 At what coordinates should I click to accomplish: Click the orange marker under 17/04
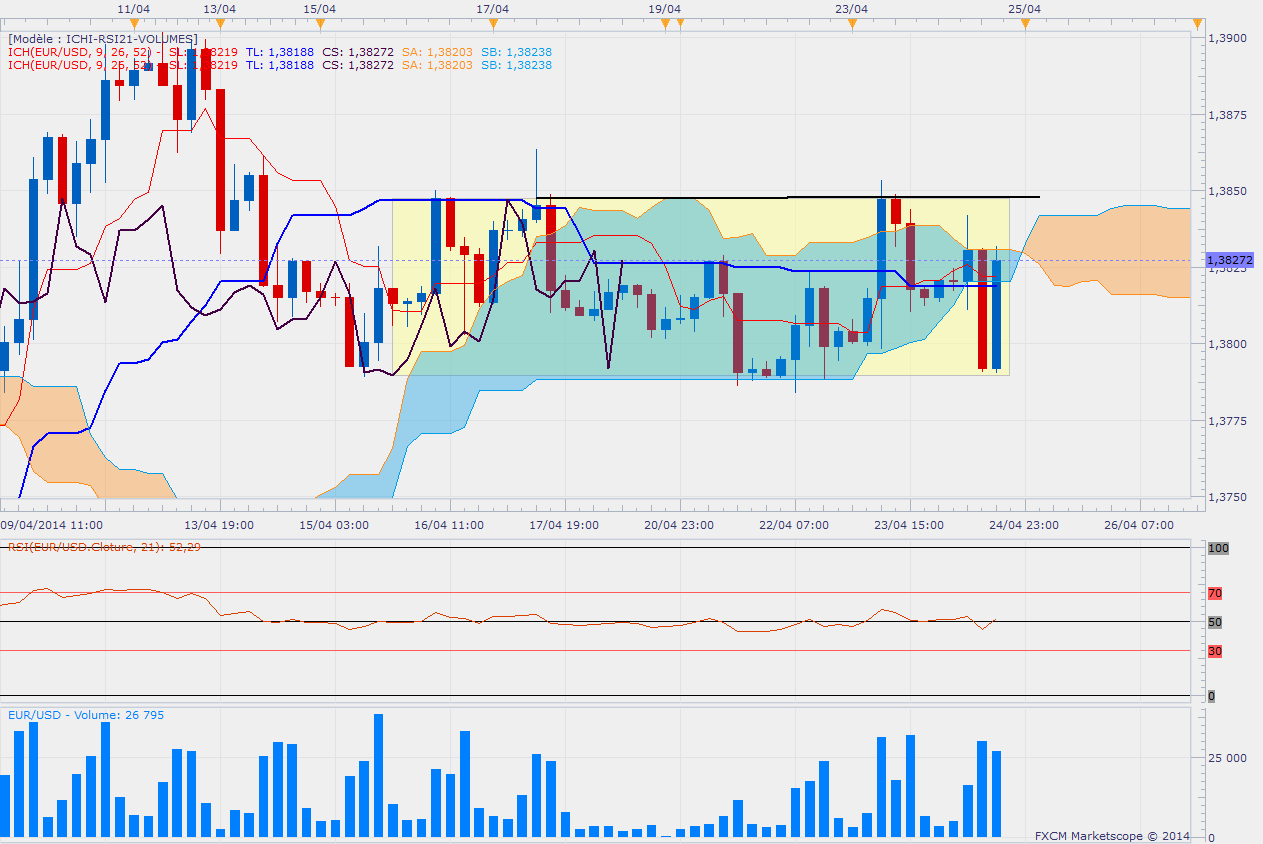493,23
